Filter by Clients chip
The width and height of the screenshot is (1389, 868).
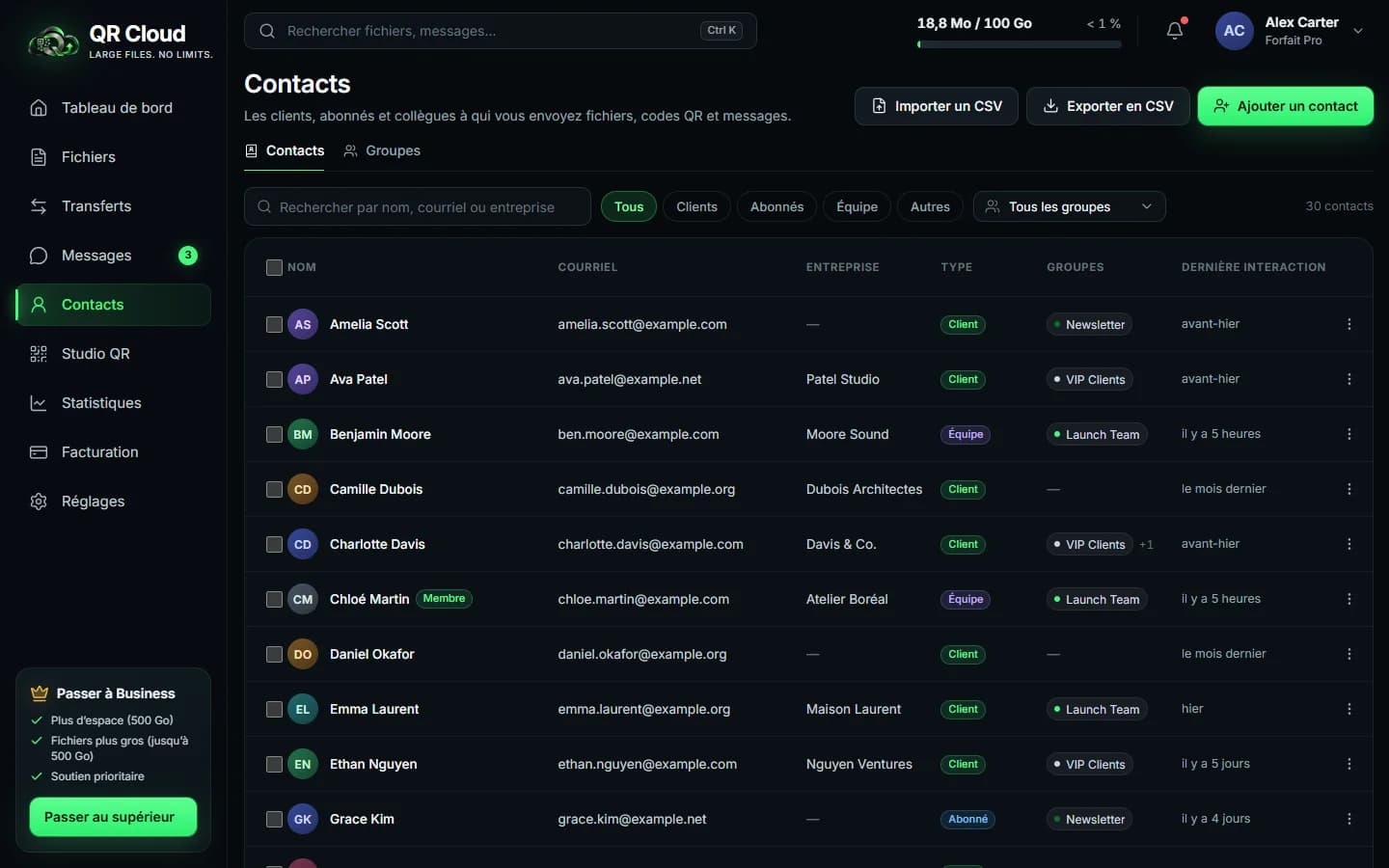tap(696, 206)
